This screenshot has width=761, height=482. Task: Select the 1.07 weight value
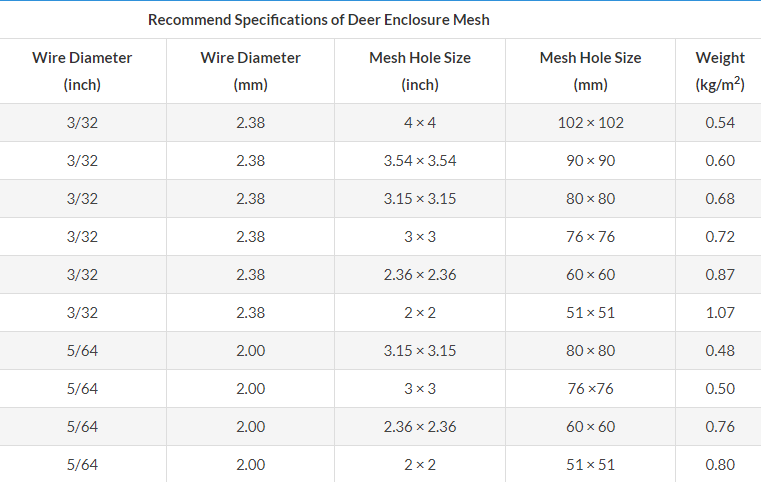point(720,313)
